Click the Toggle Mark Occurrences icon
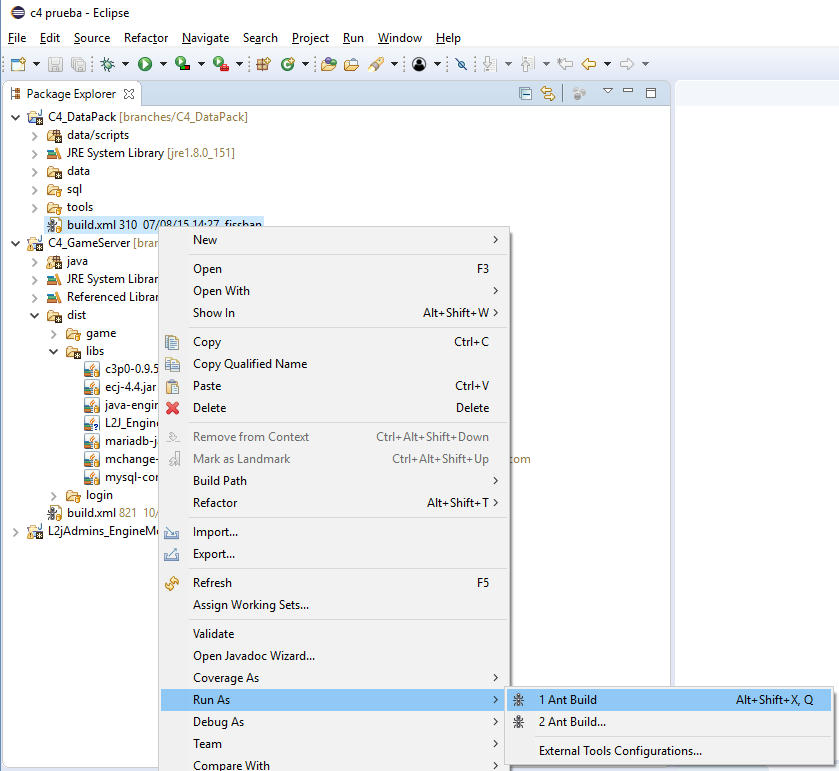 (461, 64)
